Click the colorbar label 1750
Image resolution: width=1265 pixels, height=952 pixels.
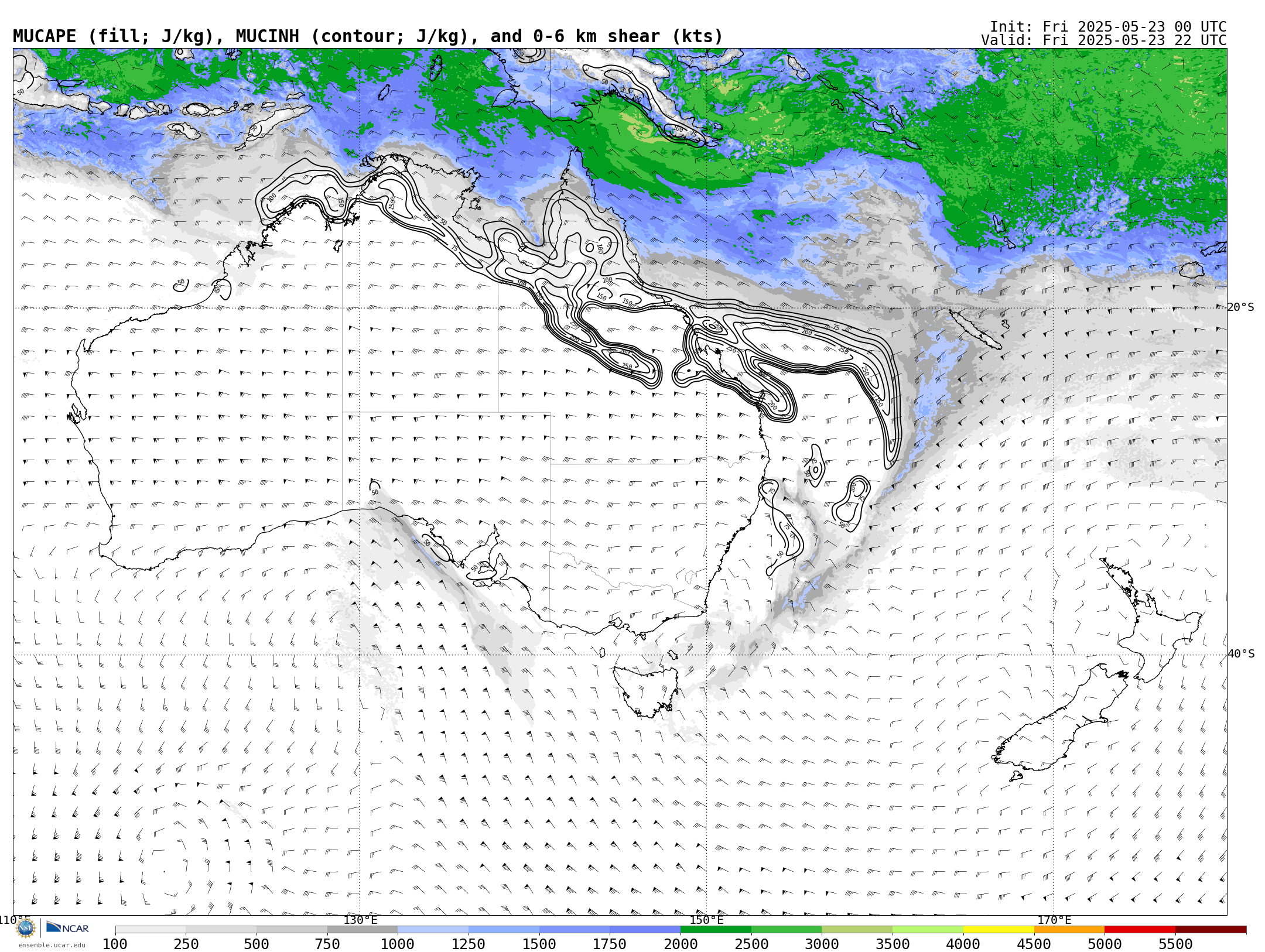(610, 944)
